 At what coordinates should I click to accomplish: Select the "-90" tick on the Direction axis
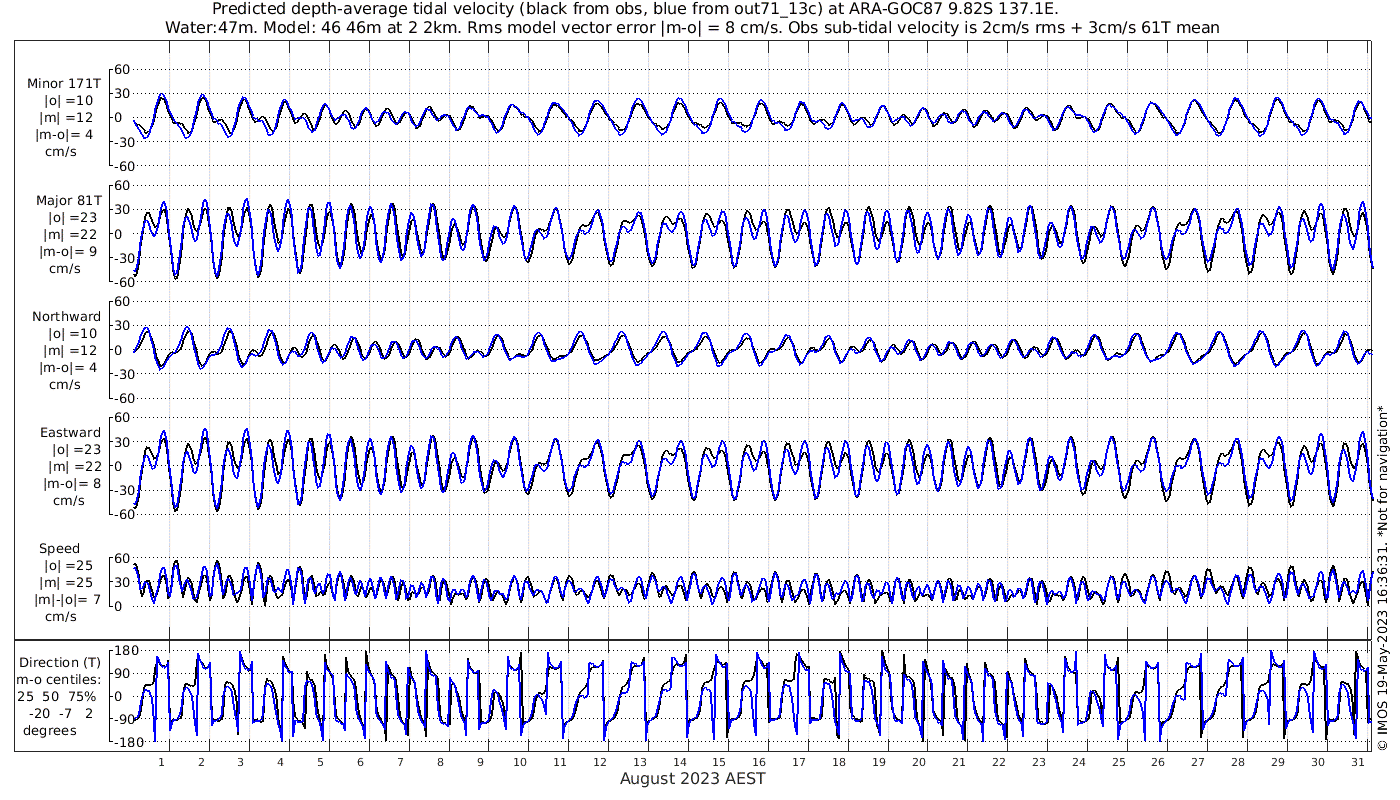124,719
